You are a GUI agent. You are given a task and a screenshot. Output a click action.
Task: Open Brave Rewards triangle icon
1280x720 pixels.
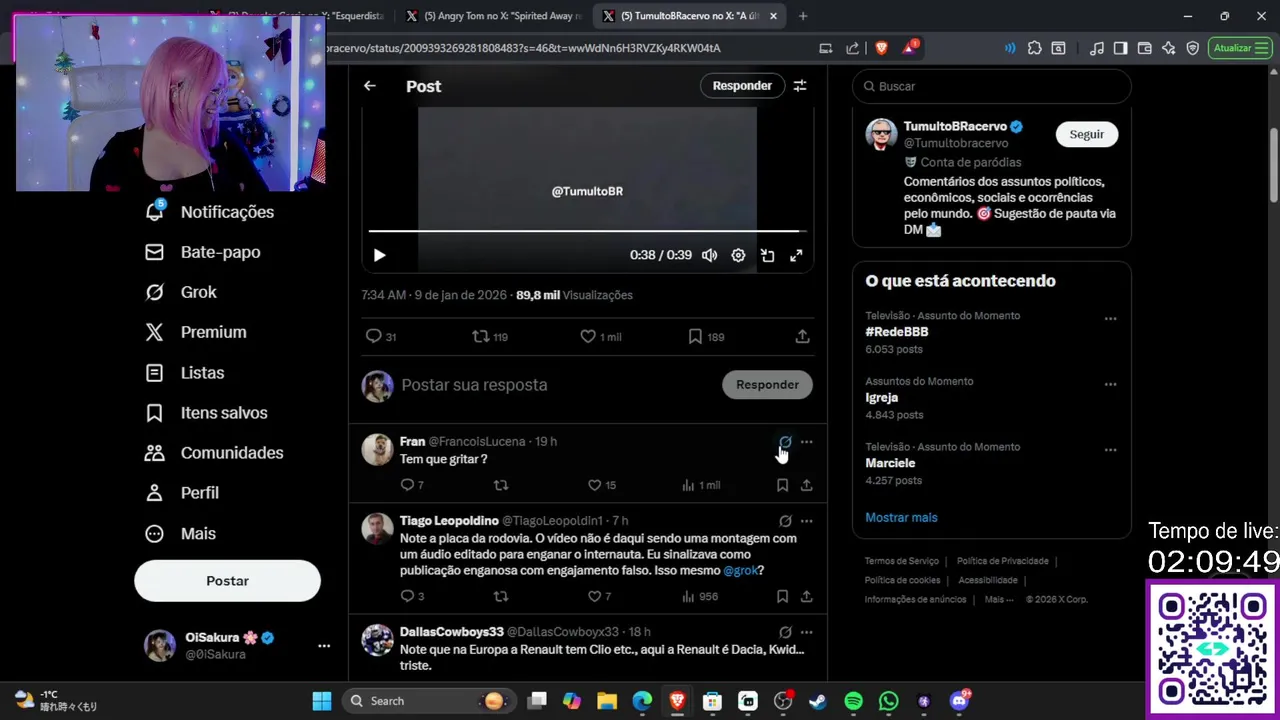pyautogui.click(x=909, y=48)
